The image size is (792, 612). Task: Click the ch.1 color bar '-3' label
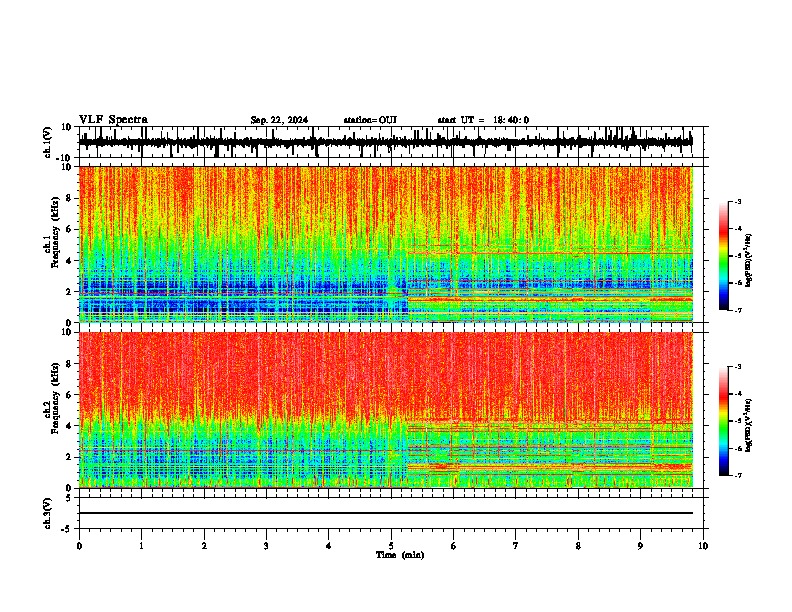click(738, 201)
